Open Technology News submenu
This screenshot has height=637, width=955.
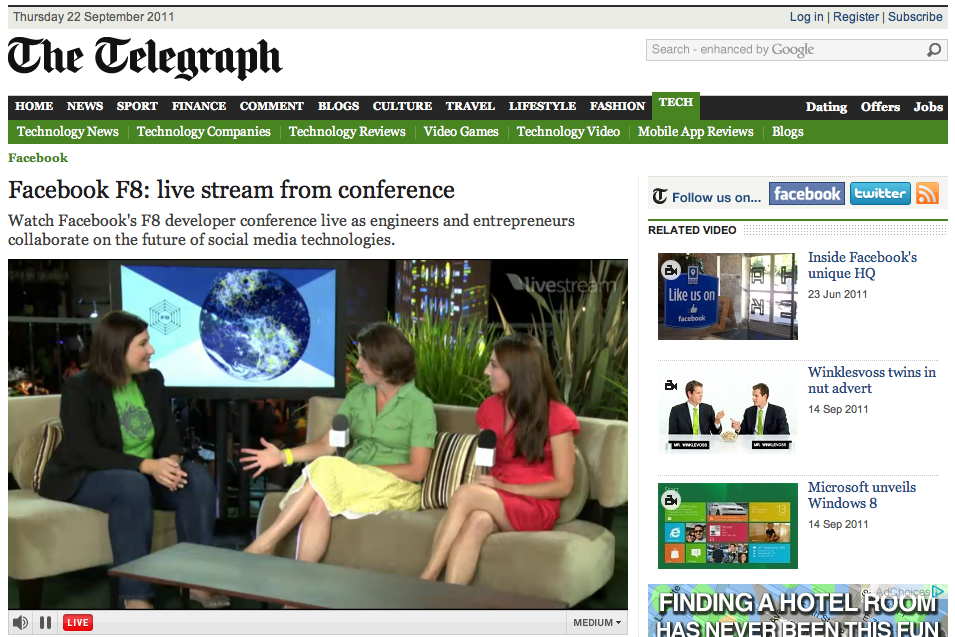click(68, 132)
